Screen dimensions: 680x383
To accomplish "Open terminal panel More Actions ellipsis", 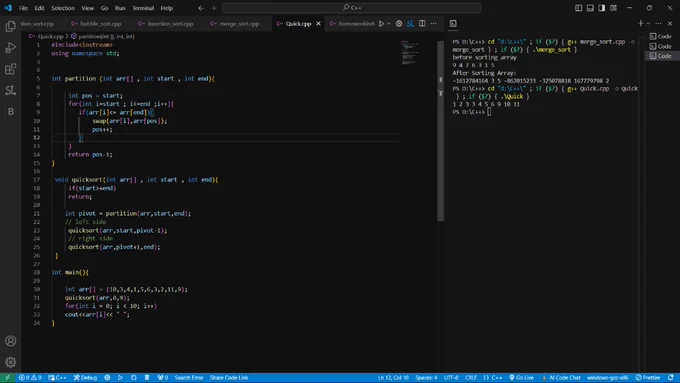I will (x=658, y=23).
